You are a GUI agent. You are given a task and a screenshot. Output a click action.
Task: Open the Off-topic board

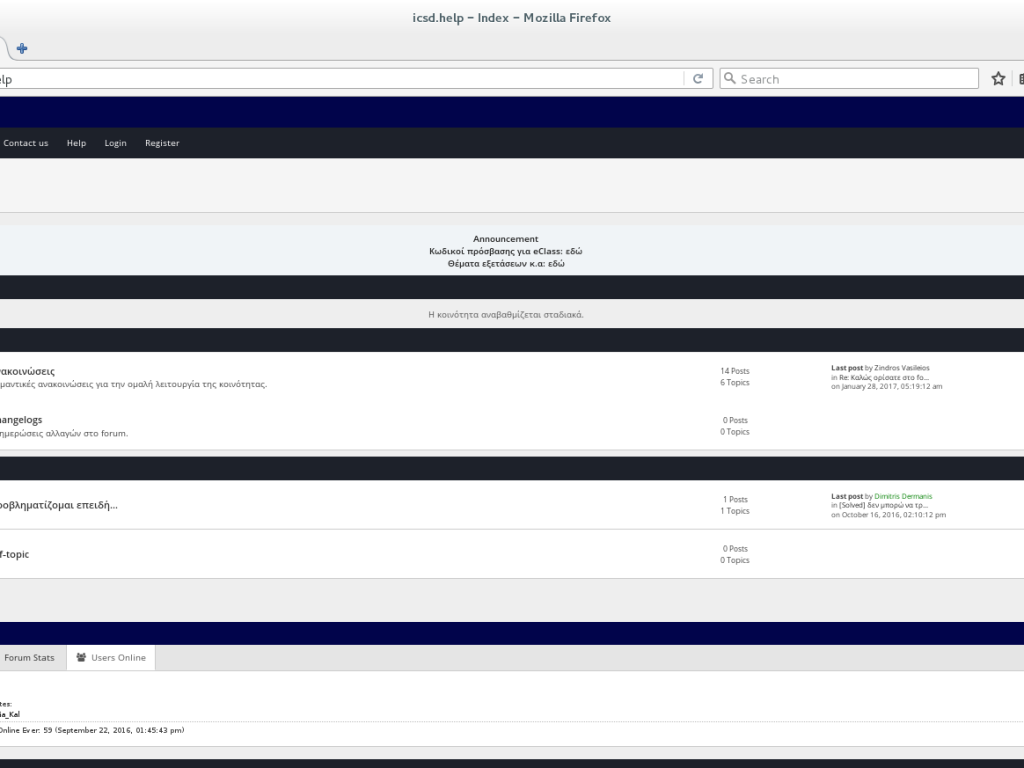pos(15,554)
